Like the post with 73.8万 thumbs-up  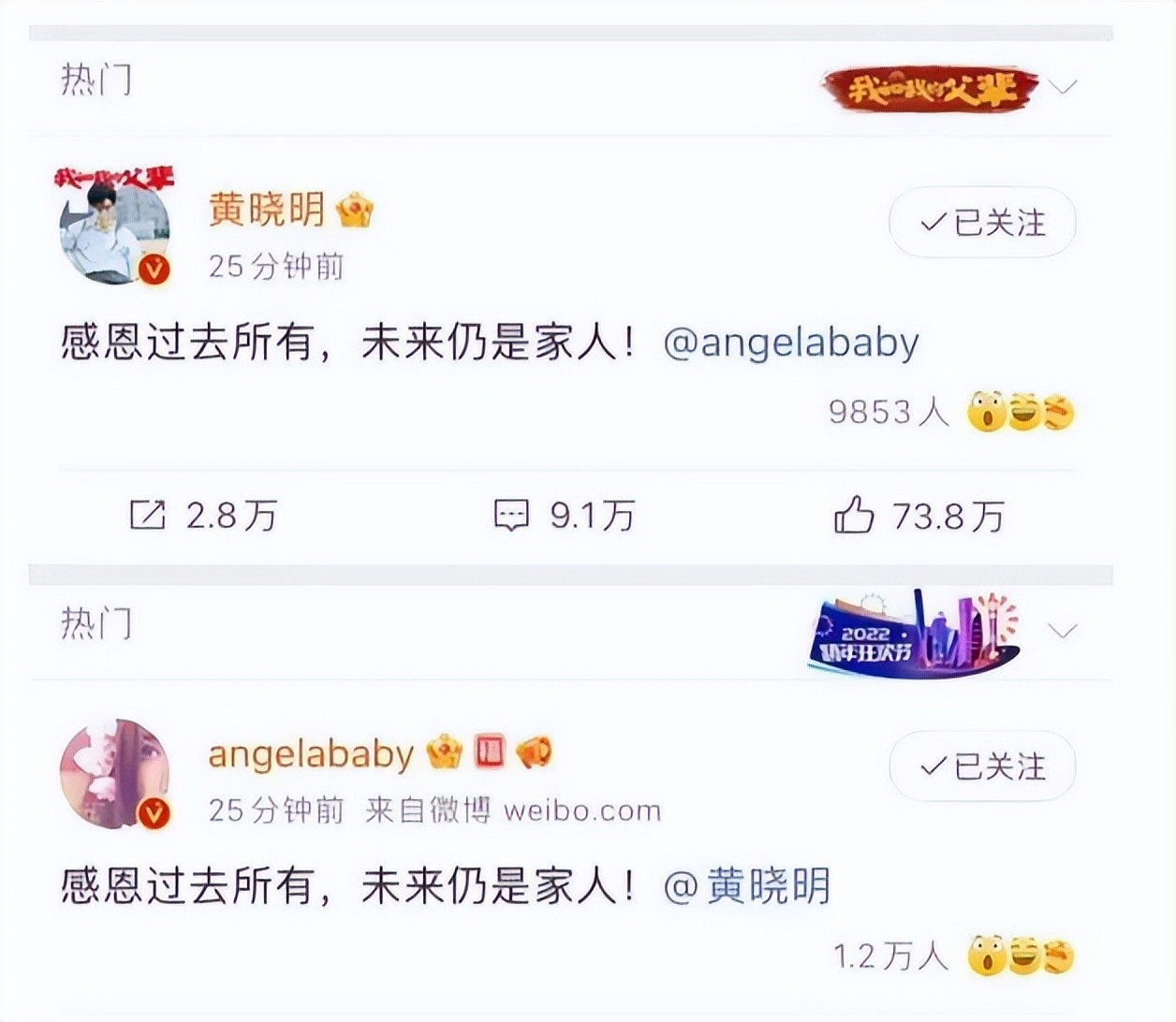(853, 515)
